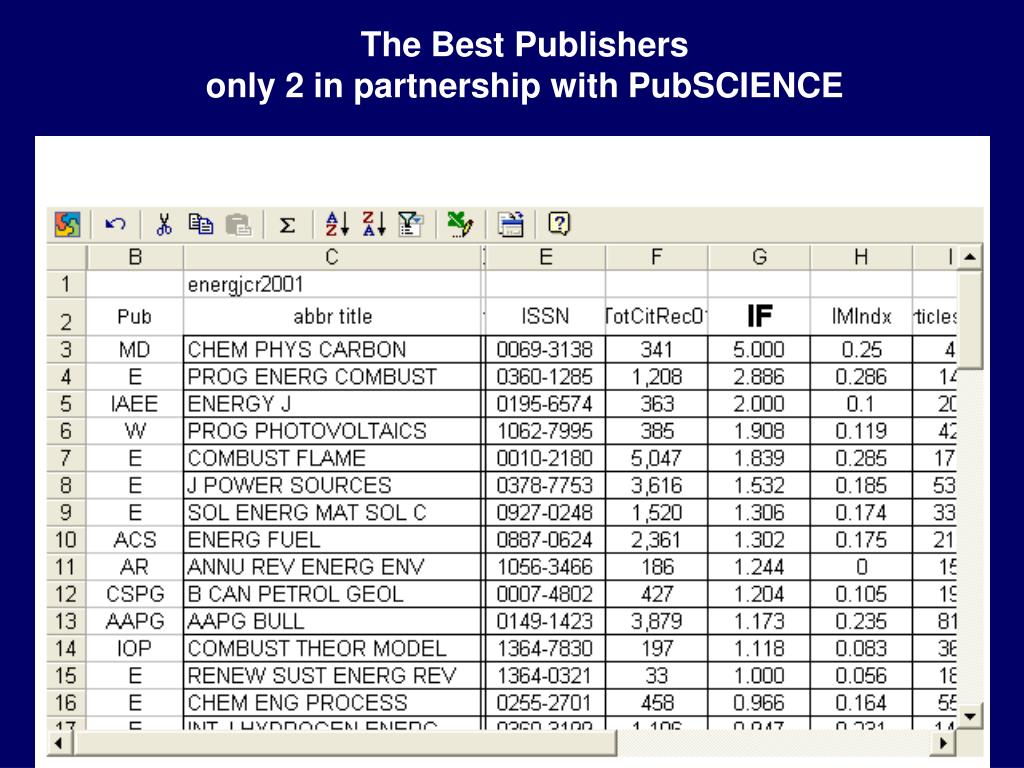Select publisher cell 'MD'
The image size is (1024, 768).
135,349
